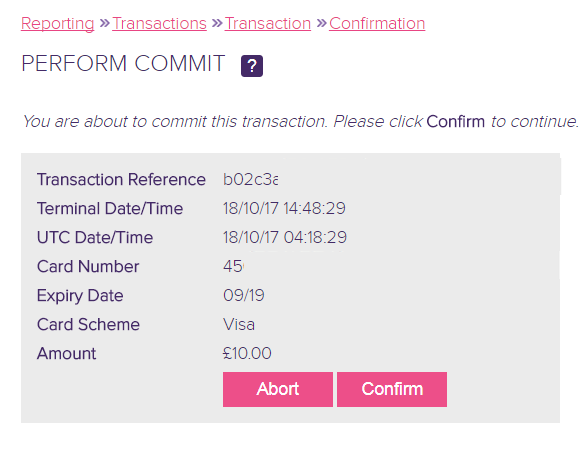Click the UTC Date/Time value
The height and width of the screenshot is (460, 581).
285,237
